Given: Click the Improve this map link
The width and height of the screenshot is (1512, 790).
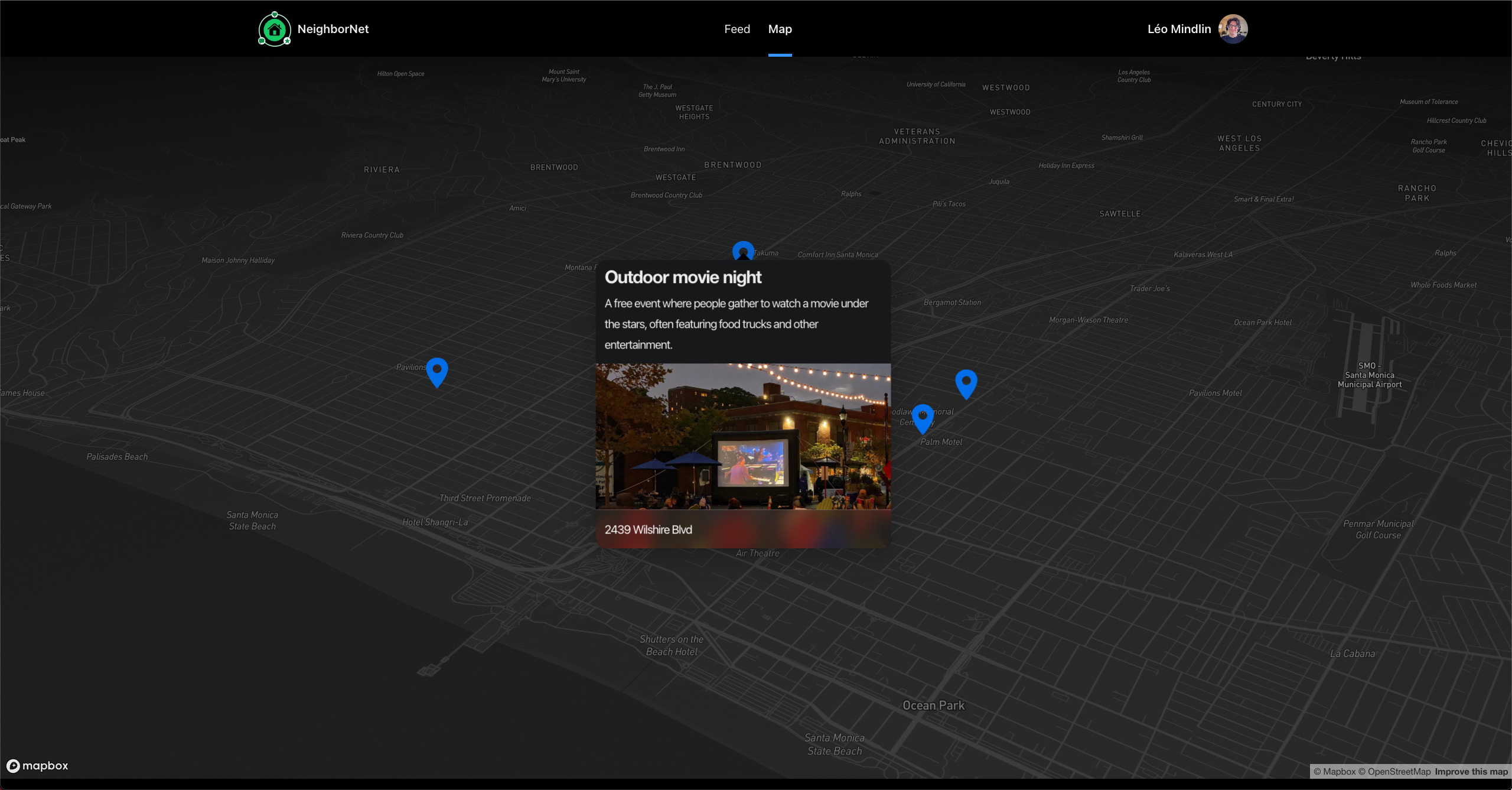Looking at the screenshot, I should [x=1471, y=772].
